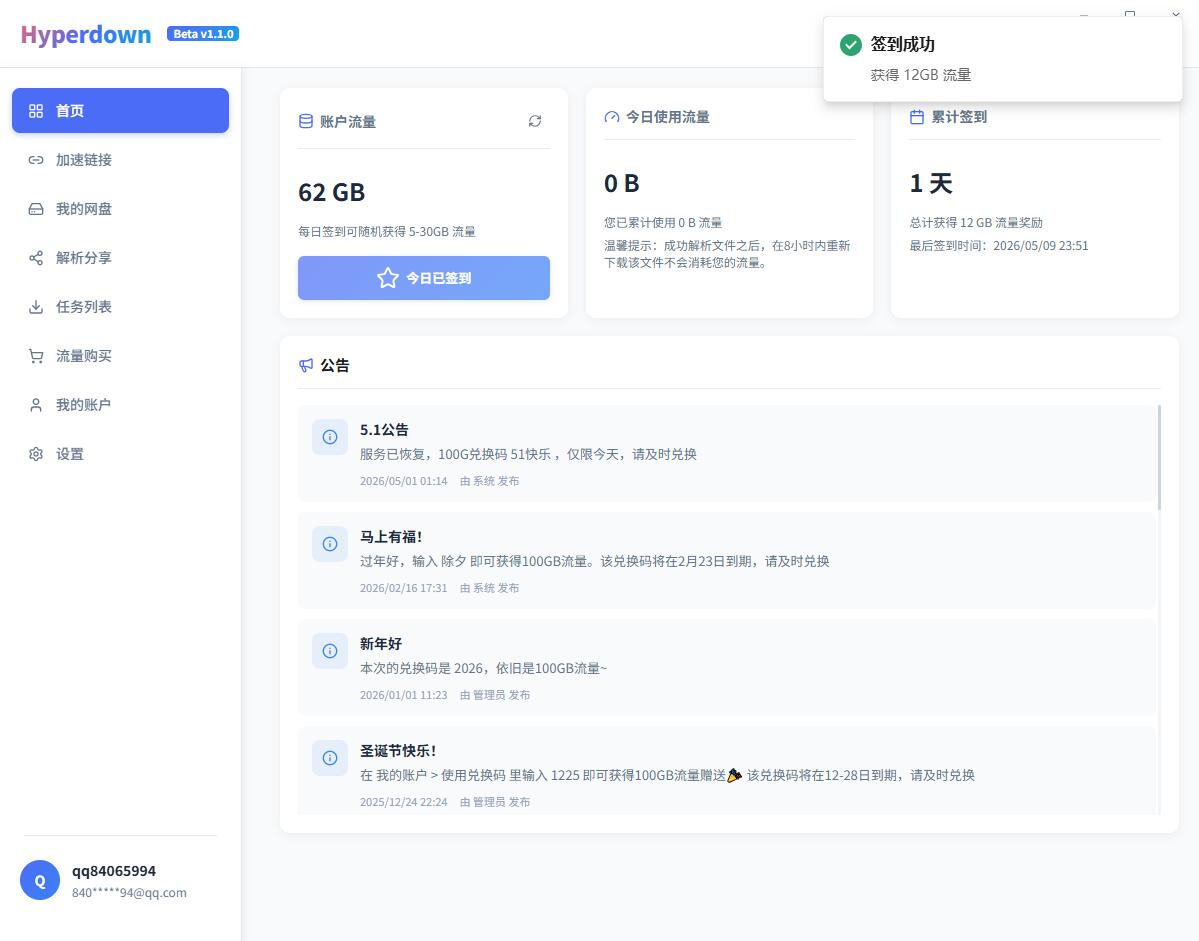This screenshot has height=941, width=1199.
Task: Click the 流量购买 cart icon
Action: coord(36,355)
